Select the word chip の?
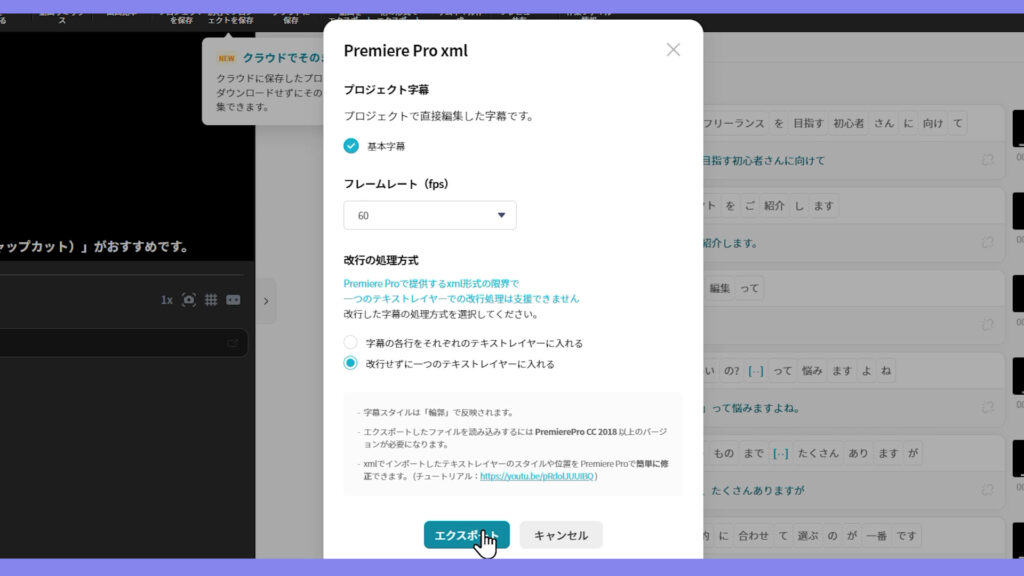The image size is (1024, 576). (731, 371)
